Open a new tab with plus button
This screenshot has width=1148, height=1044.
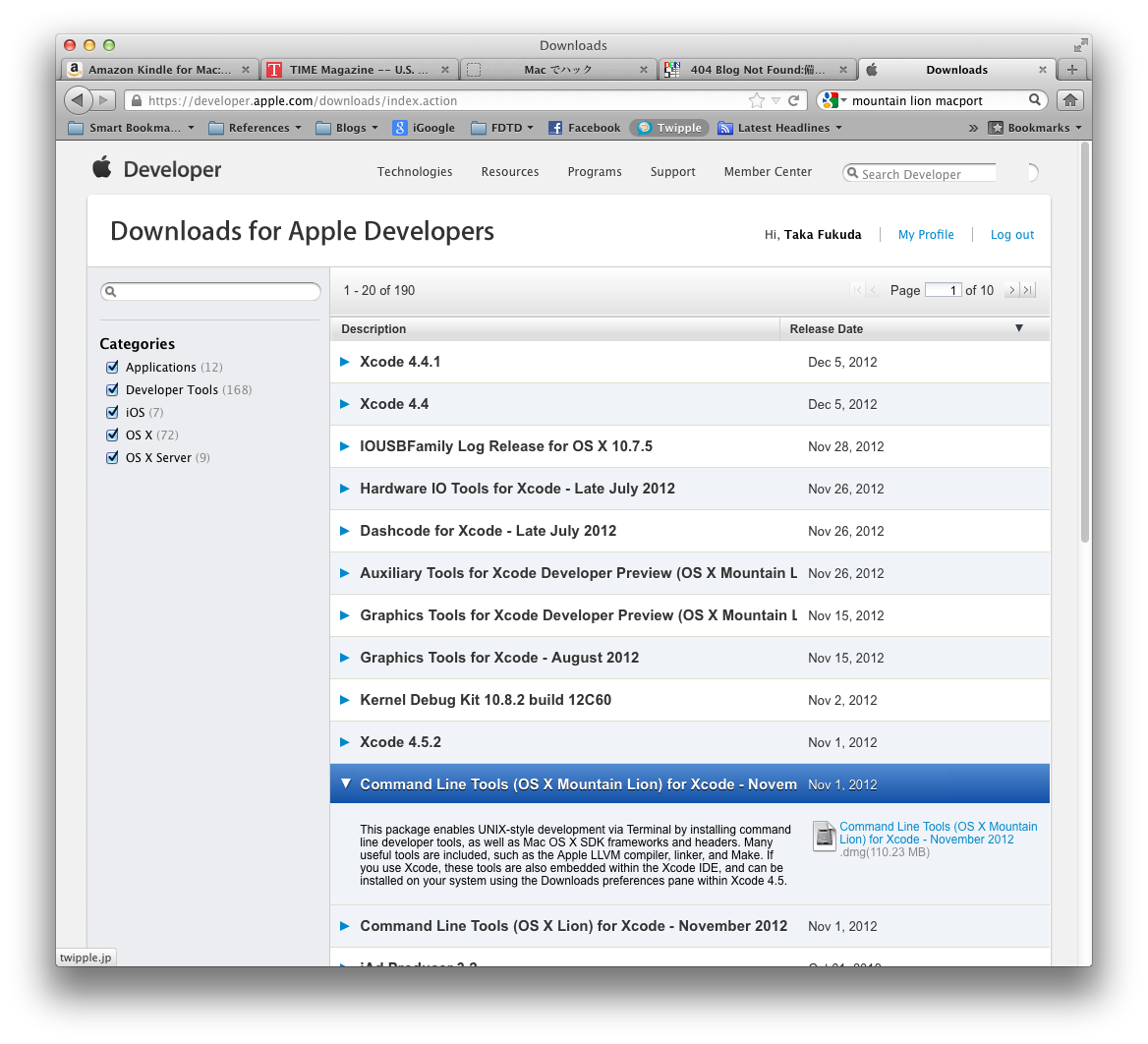(1072, 70)
